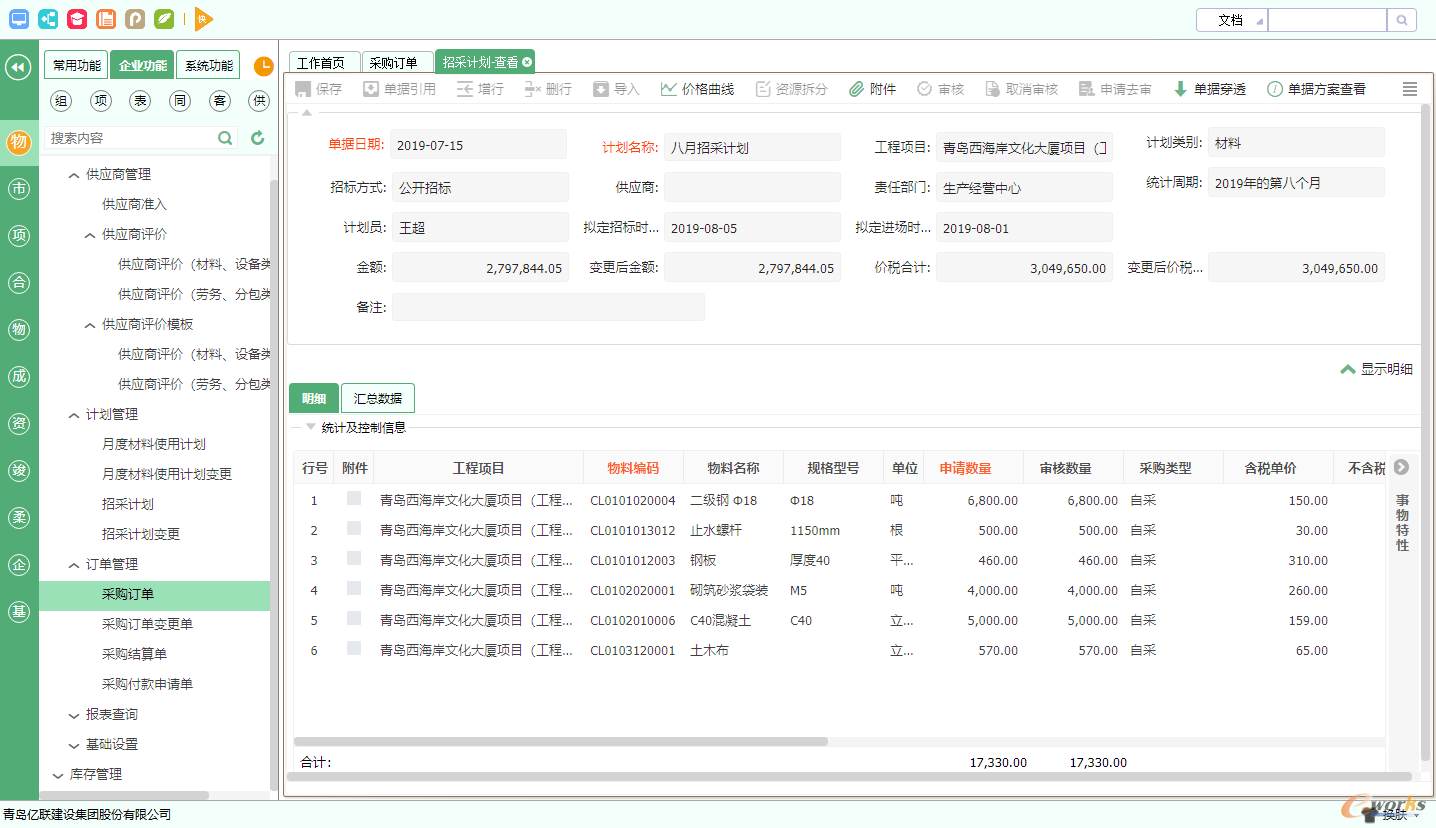Image resolution: width=1436 pixels, height=828 pixels.
Task: Tick the attachment box for the 土木布 row
Action: 354,649
